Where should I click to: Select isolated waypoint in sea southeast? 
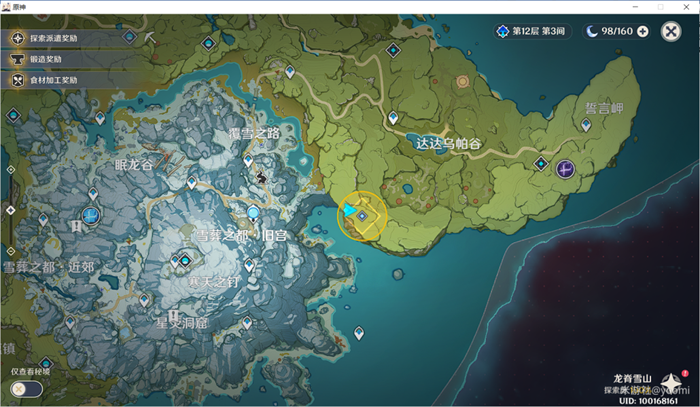click(x=359, y=332)
